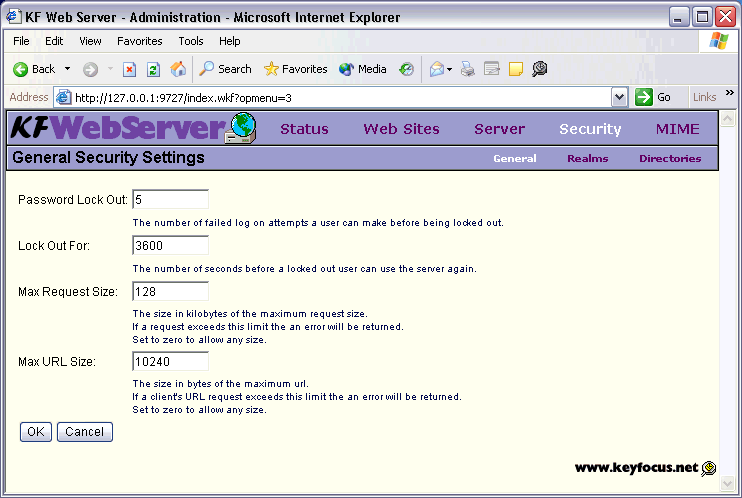Click the Max URL Size field

pos(170,361)
